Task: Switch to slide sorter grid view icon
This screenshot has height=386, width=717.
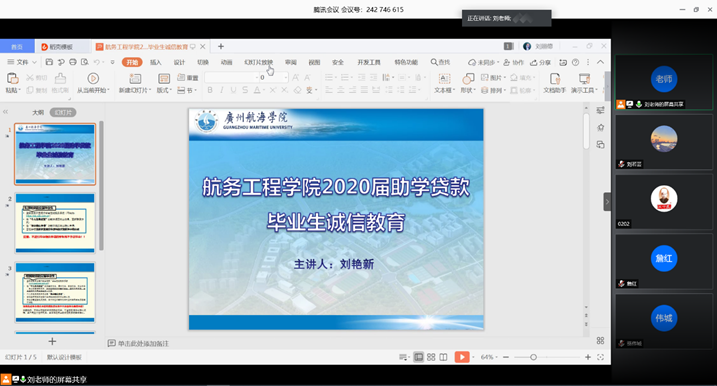Action: [431, 357]
